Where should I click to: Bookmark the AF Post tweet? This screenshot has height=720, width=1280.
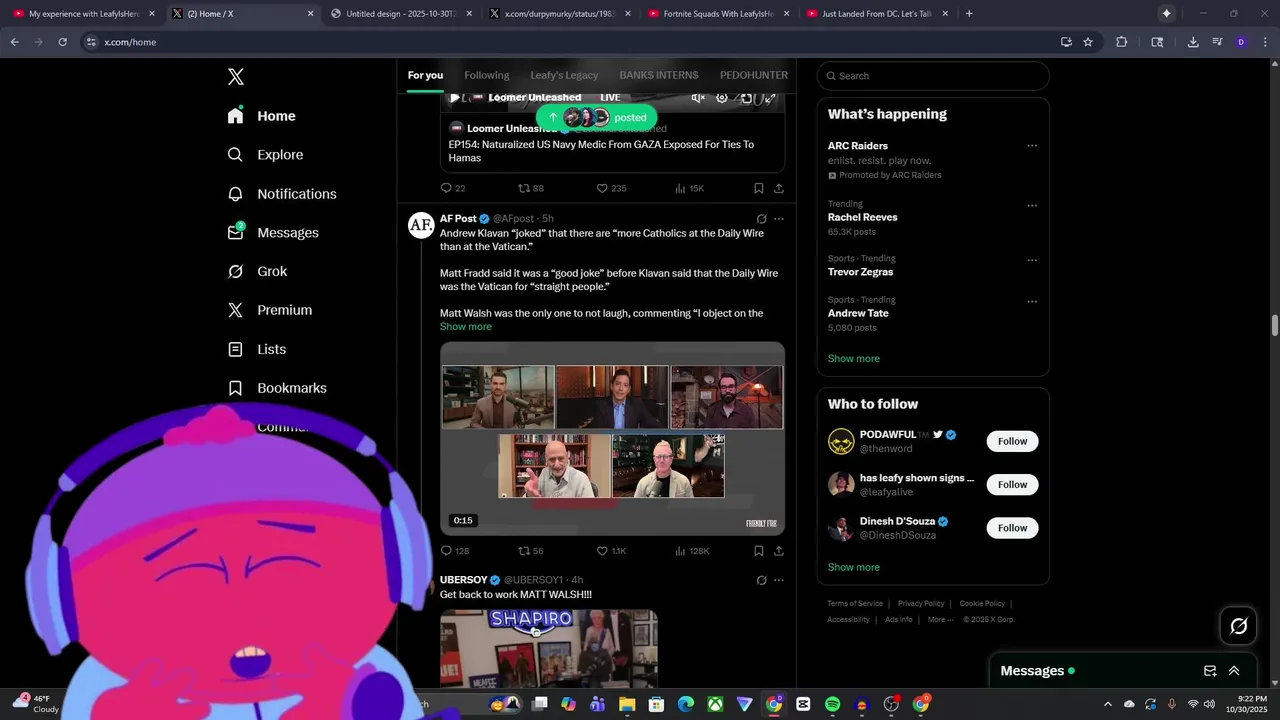pyautogui.click(x=759, y=551)
